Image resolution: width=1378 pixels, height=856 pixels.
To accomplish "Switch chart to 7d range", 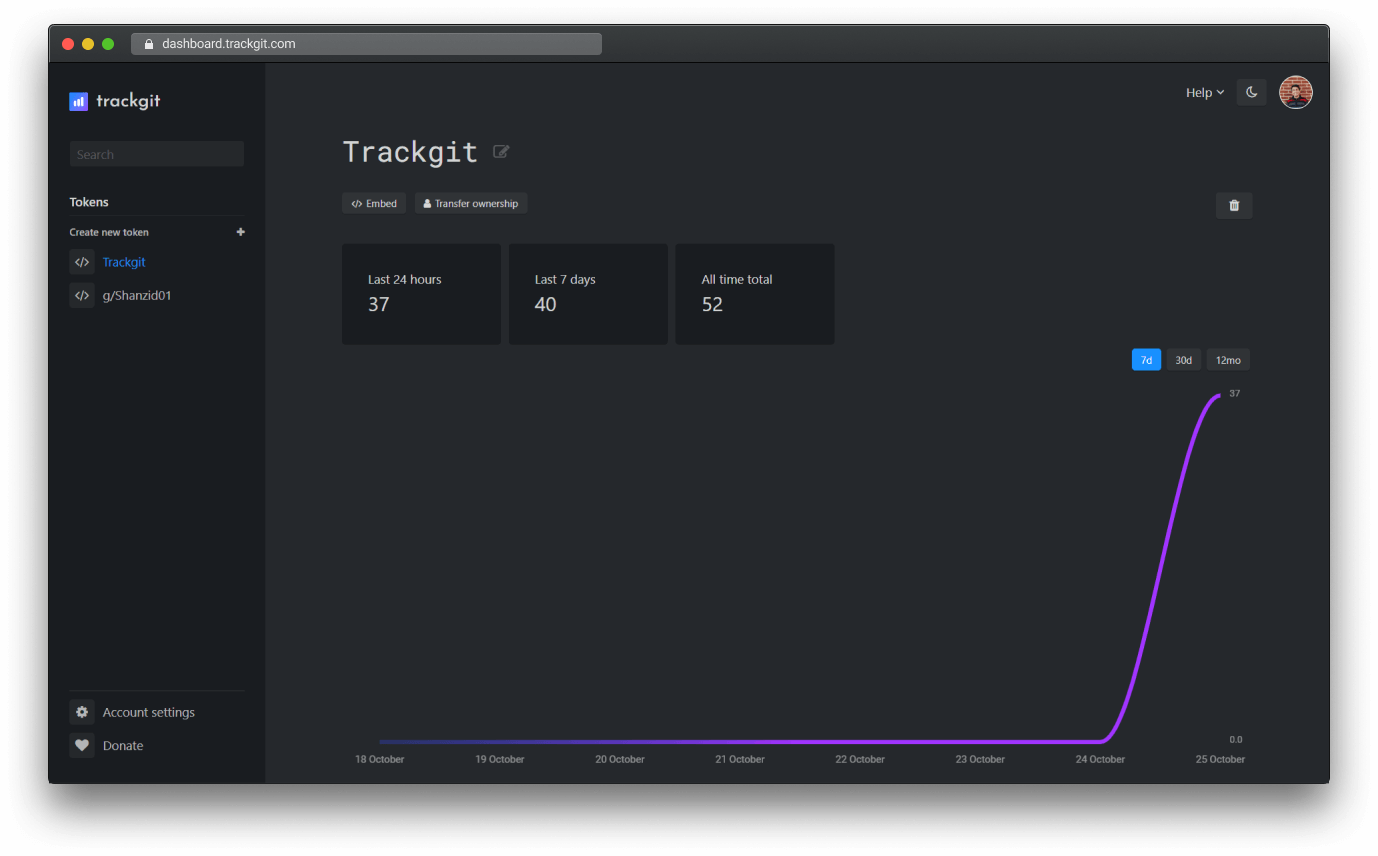I will 1146,360.
